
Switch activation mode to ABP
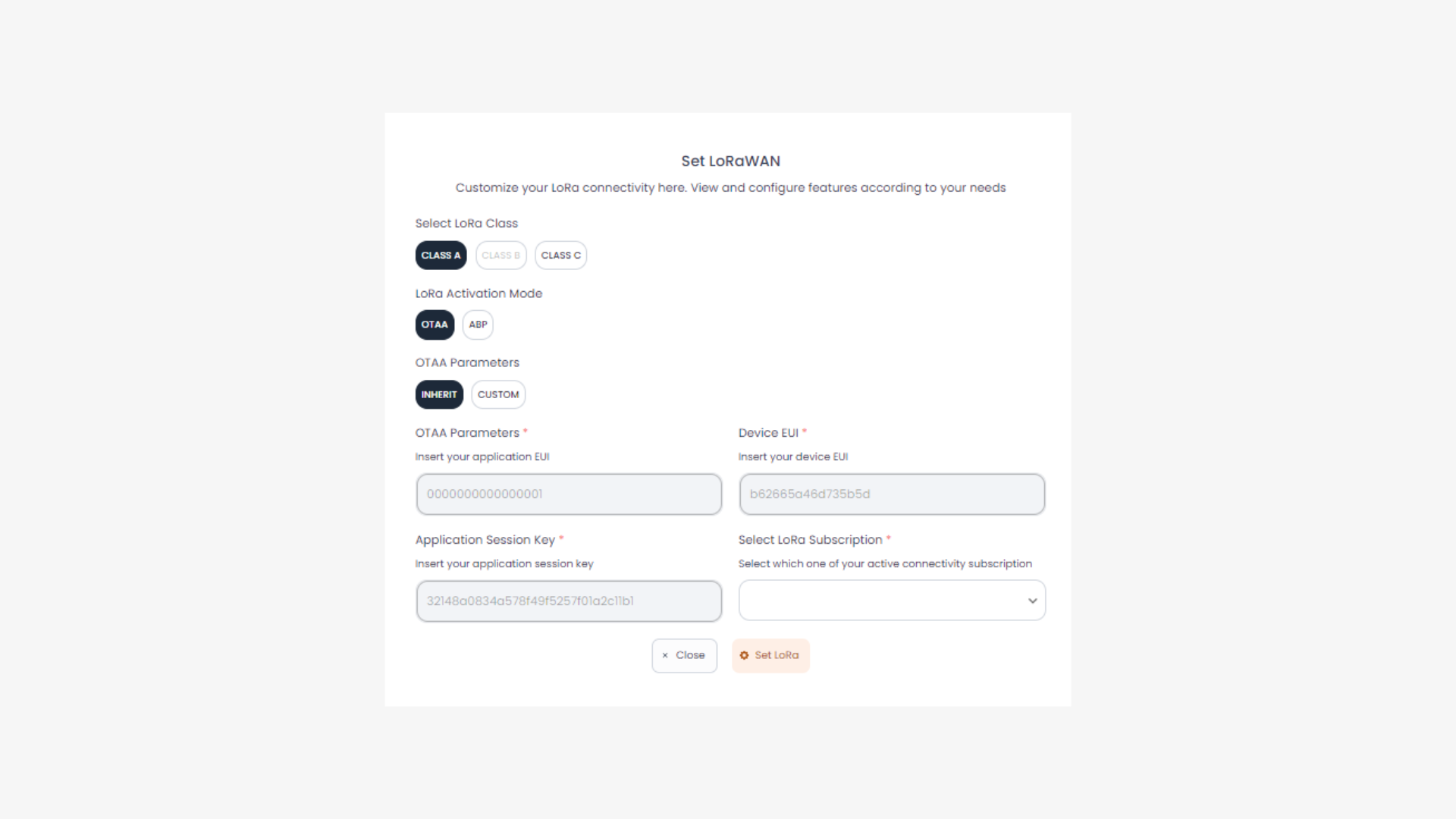tap(478, 325)
